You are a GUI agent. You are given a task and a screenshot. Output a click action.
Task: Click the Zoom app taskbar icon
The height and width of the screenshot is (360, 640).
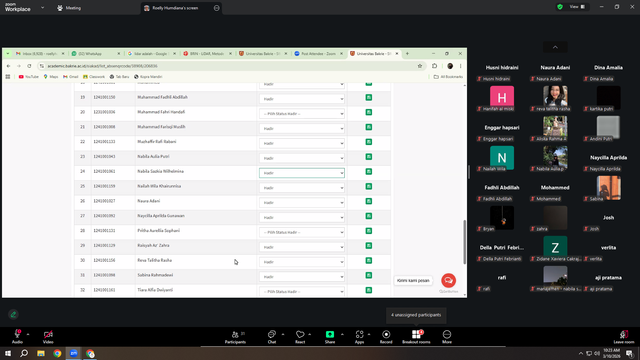[73, 353]
